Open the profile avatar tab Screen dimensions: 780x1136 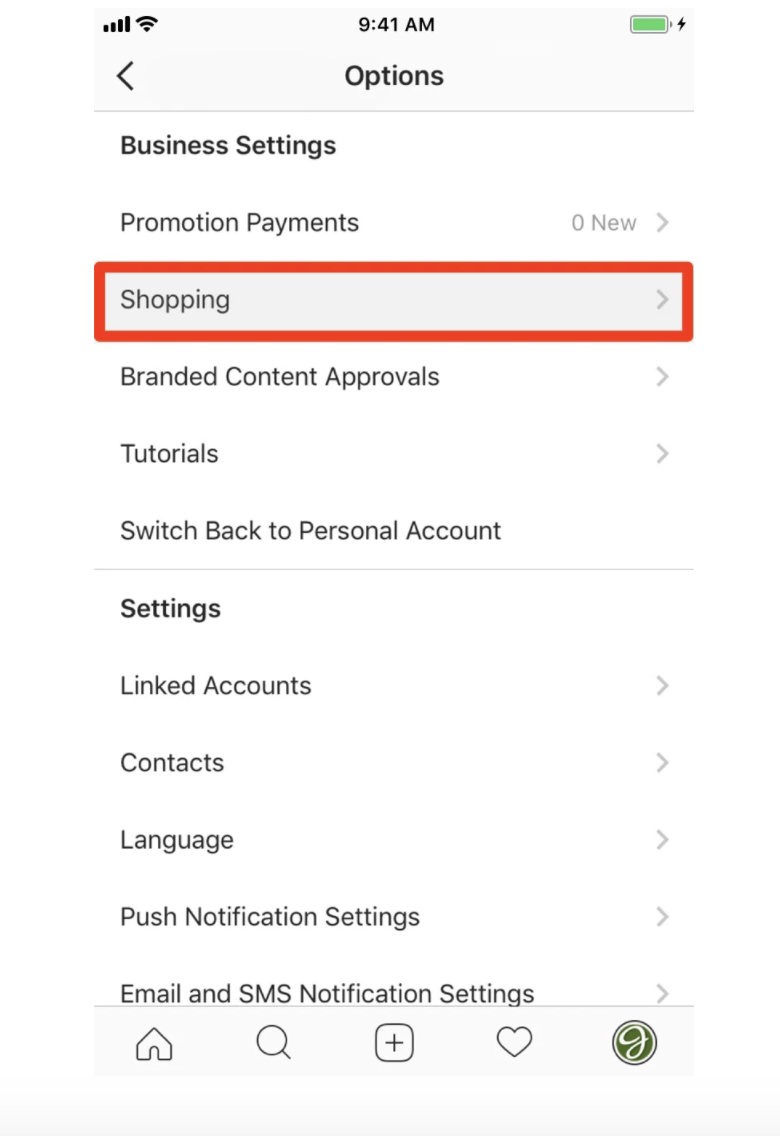[x=634, y=1043]
